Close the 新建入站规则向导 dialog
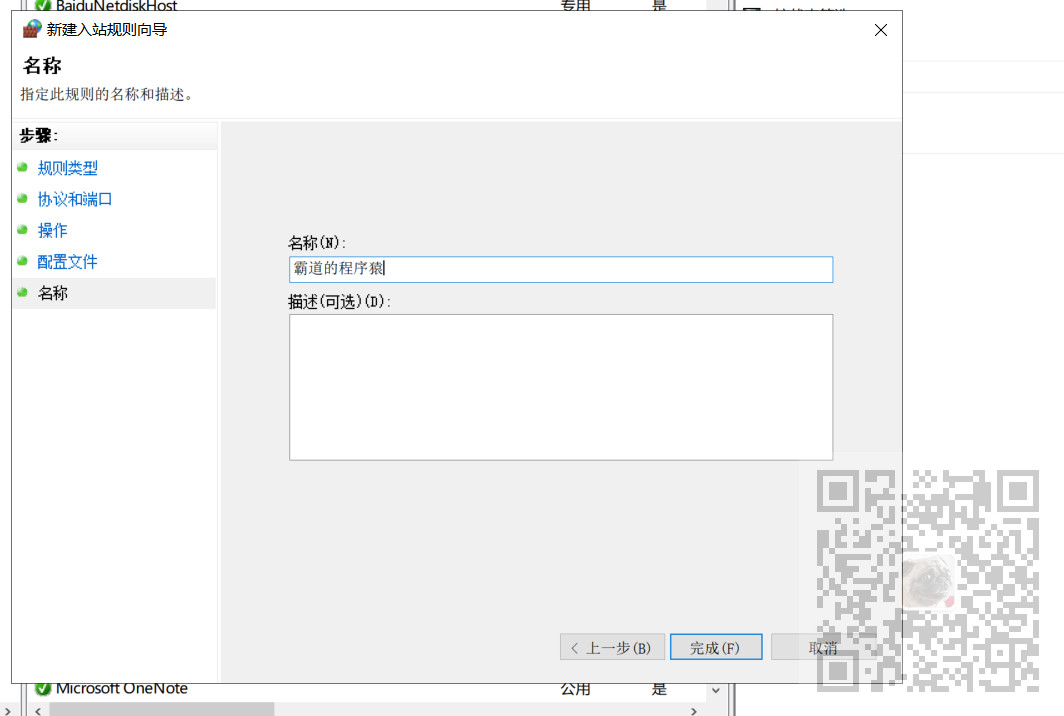1064x716 pixels. (881, 30)
